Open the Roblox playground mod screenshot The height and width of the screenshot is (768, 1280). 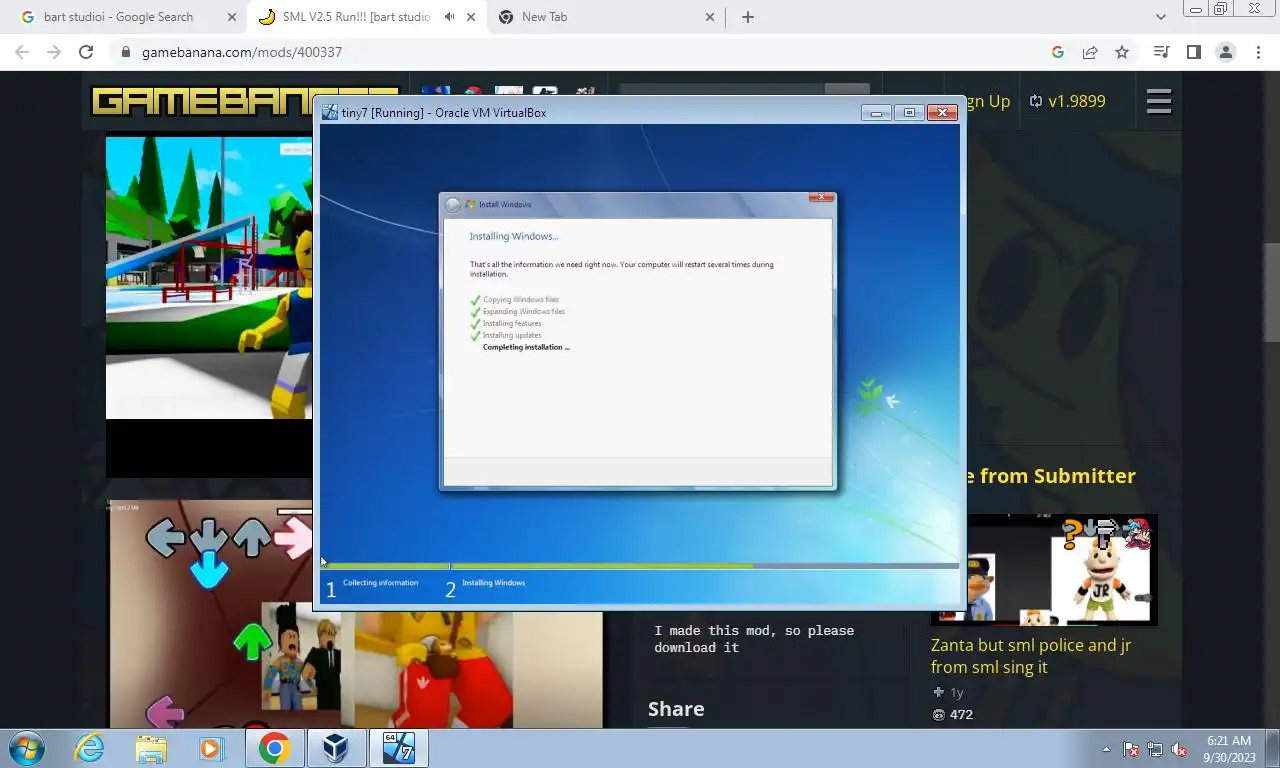[209, 278]
